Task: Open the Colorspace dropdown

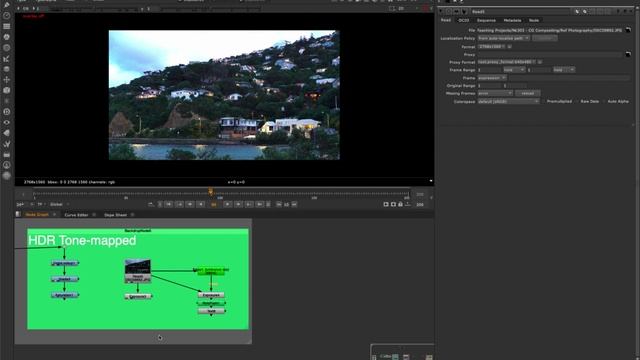Action: point(509,101)
